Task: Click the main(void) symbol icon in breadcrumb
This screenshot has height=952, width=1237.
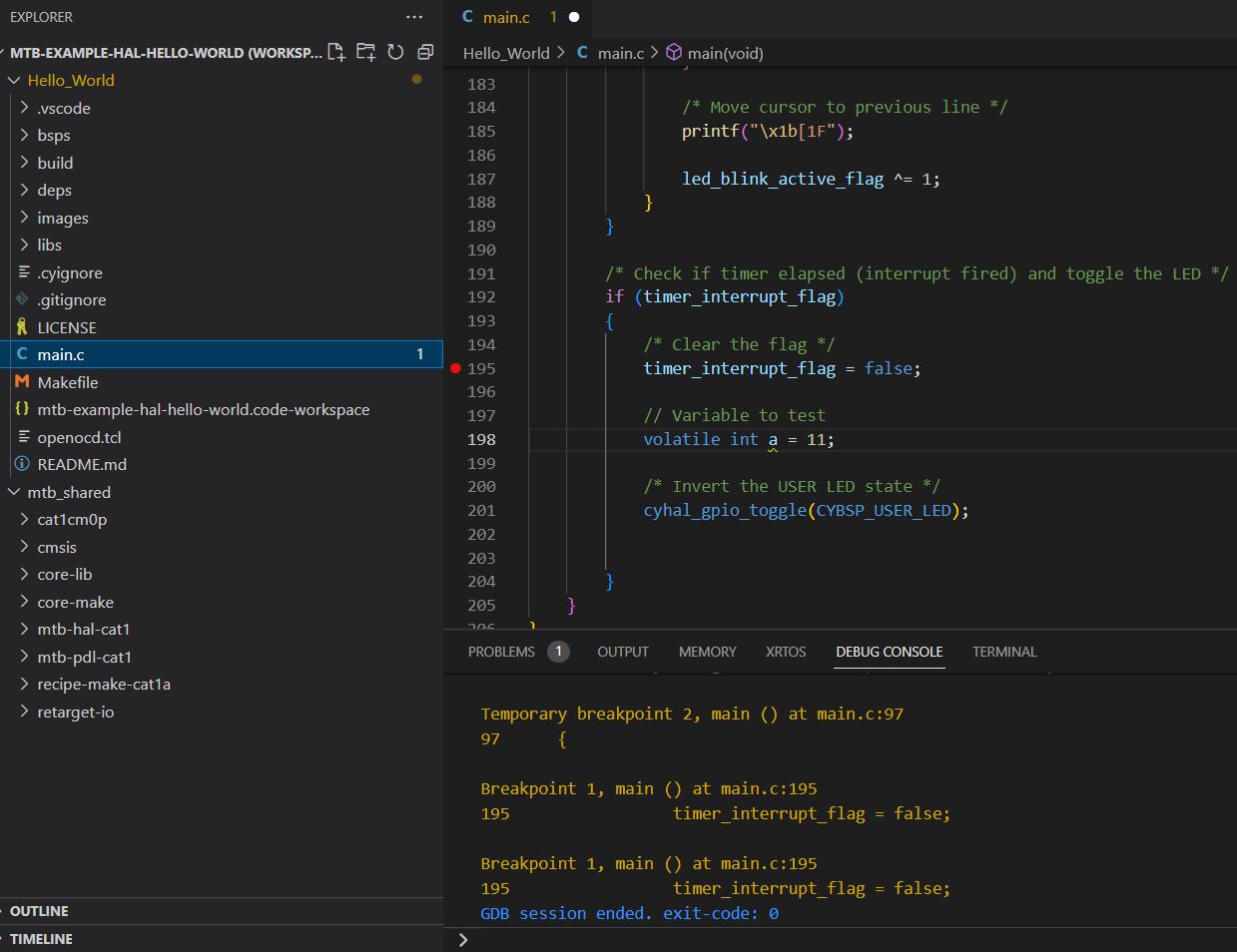Action: [674, 53]
